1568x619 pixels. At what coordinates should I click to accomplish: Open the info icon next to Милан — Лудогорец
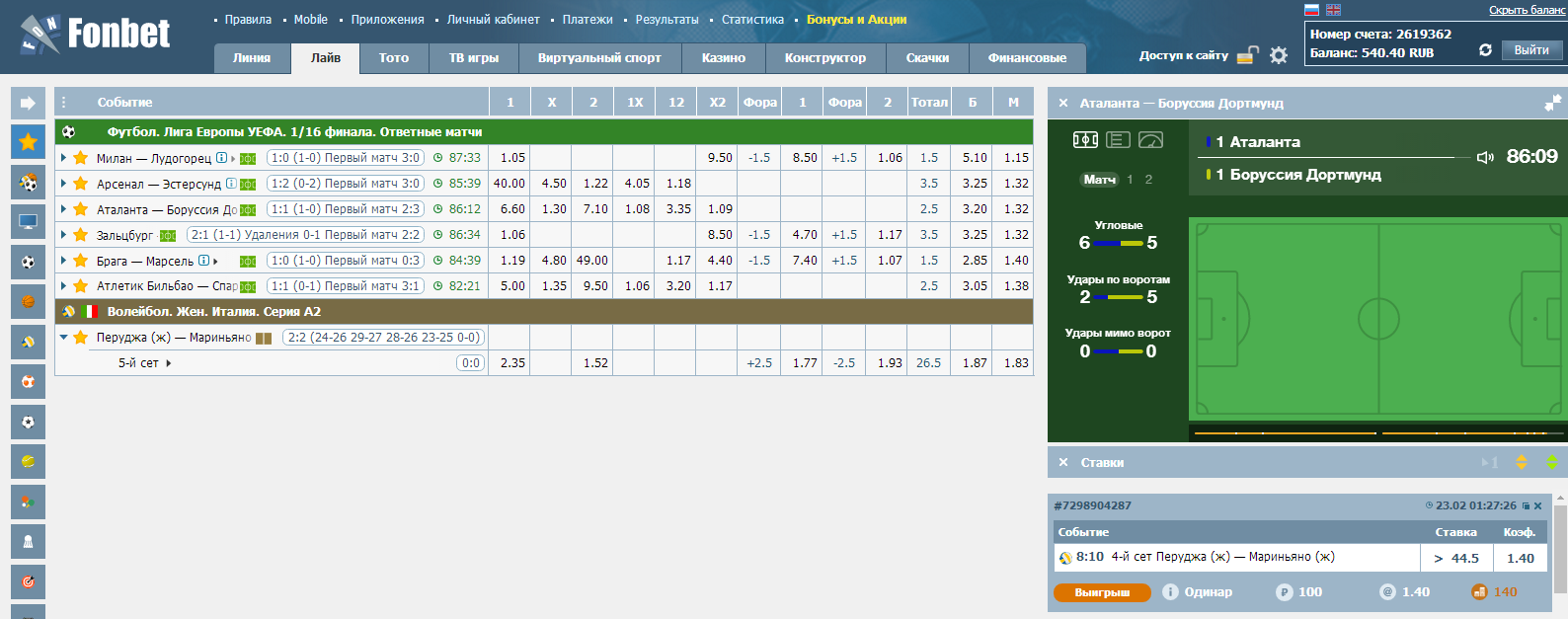tap(221, 158)
